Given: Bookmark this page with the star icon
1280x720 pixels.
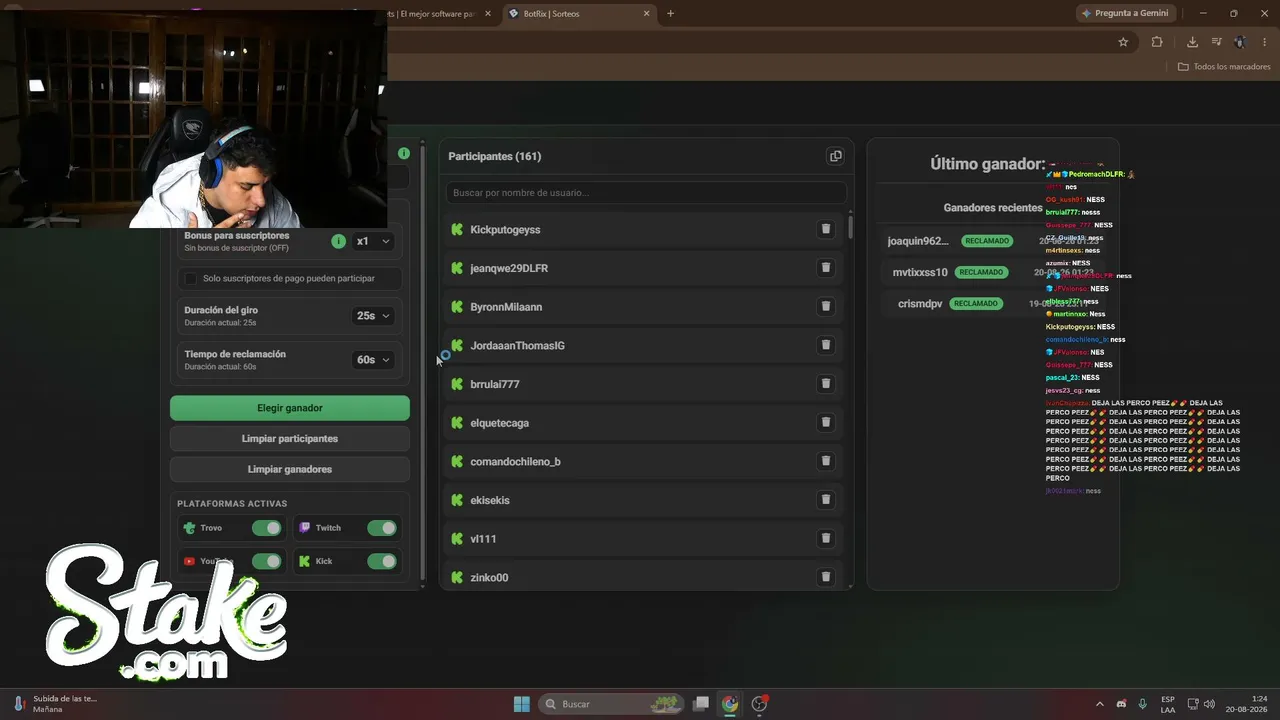Looking at the screenshot, I should pos(1123,42).
